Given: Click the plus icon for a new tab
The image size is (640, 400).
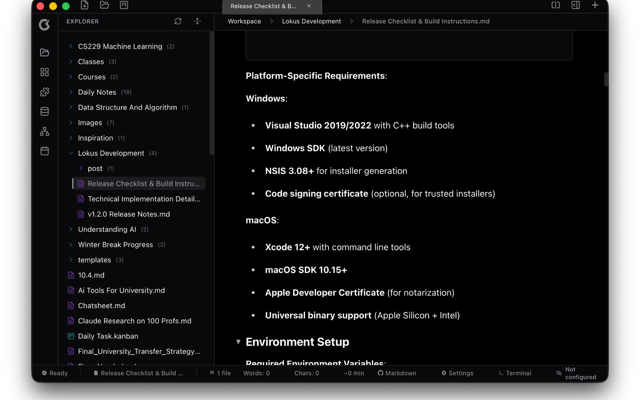Looking at the screenshot, I should coord(595,5).
